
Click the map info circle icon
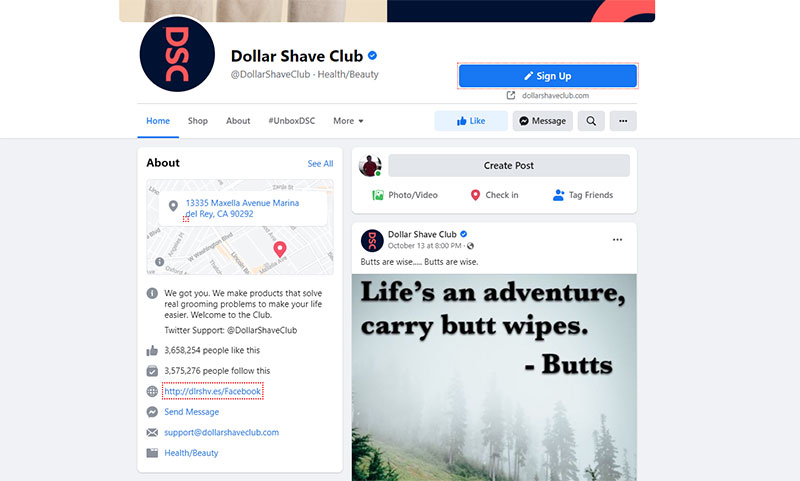coord(160,262)
